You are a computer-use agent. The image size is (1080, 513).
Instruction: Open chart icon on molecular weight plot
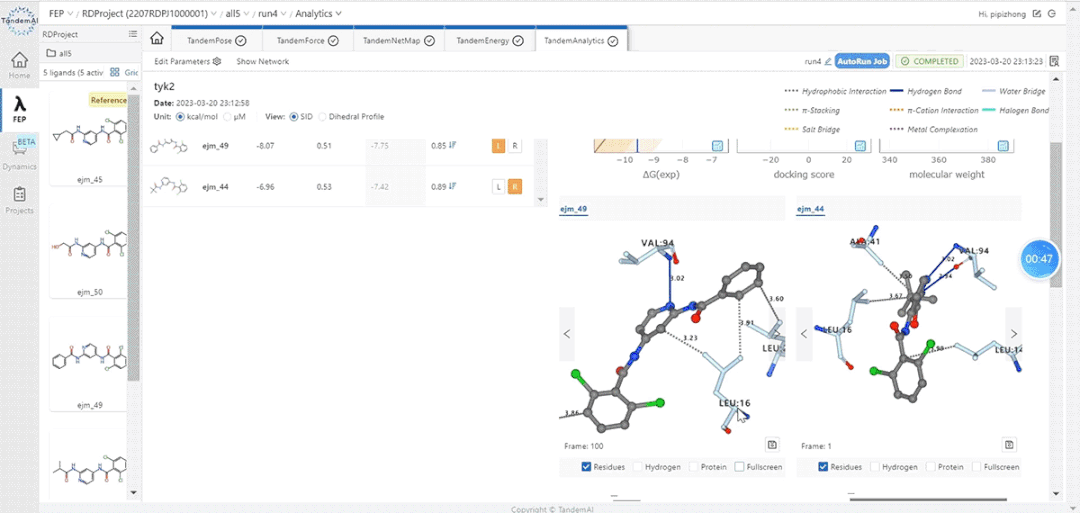coord(1003,146)
